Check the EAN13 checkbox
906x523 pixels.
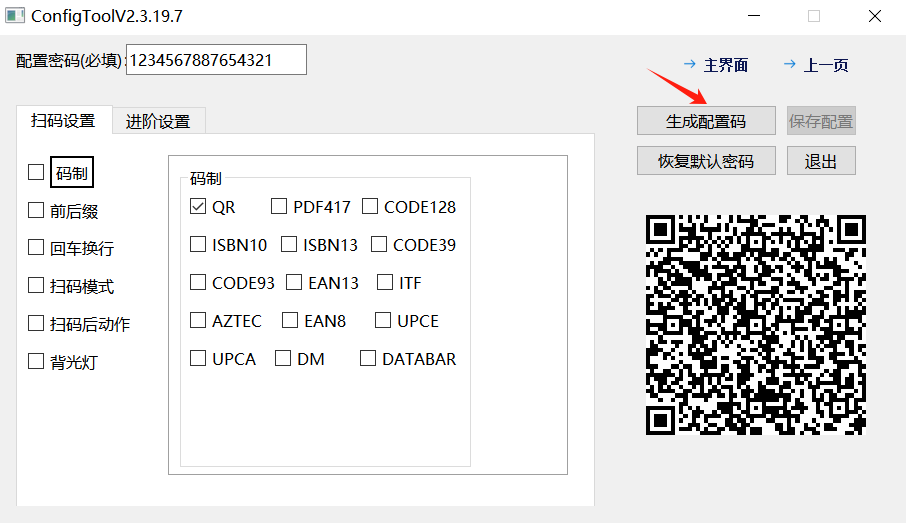coord(294,283)
